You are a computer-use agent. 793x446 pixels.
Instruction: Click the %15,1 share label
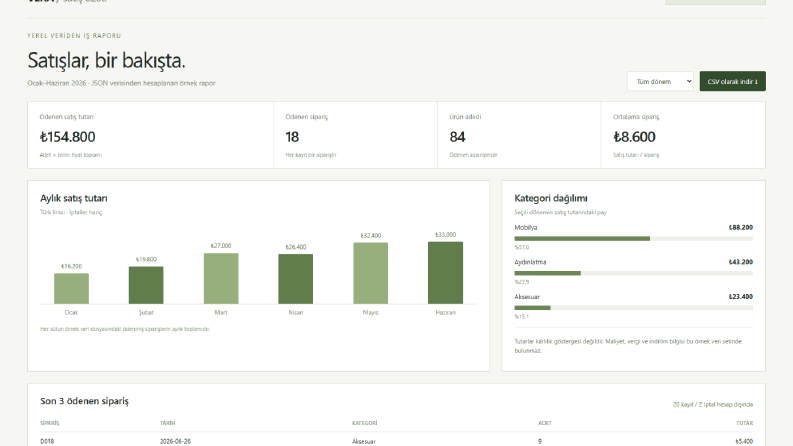[521, 317]
